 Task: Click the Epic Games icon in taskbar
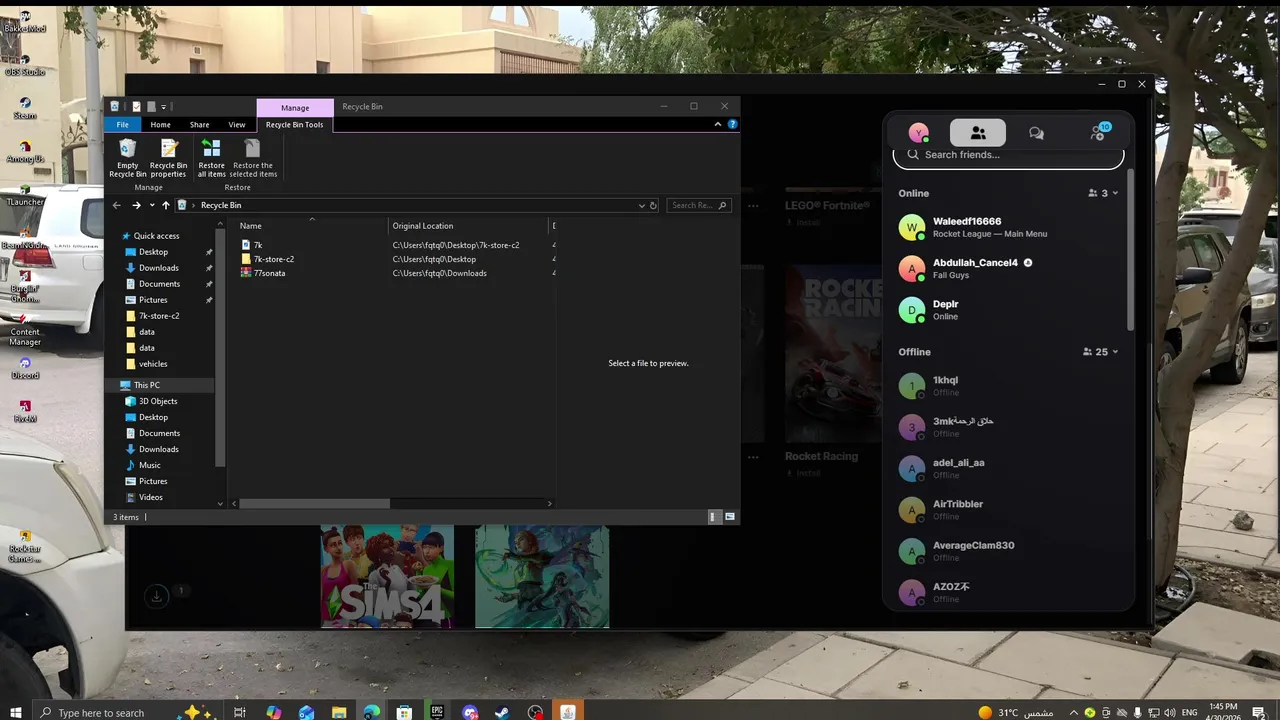point(437,712)
